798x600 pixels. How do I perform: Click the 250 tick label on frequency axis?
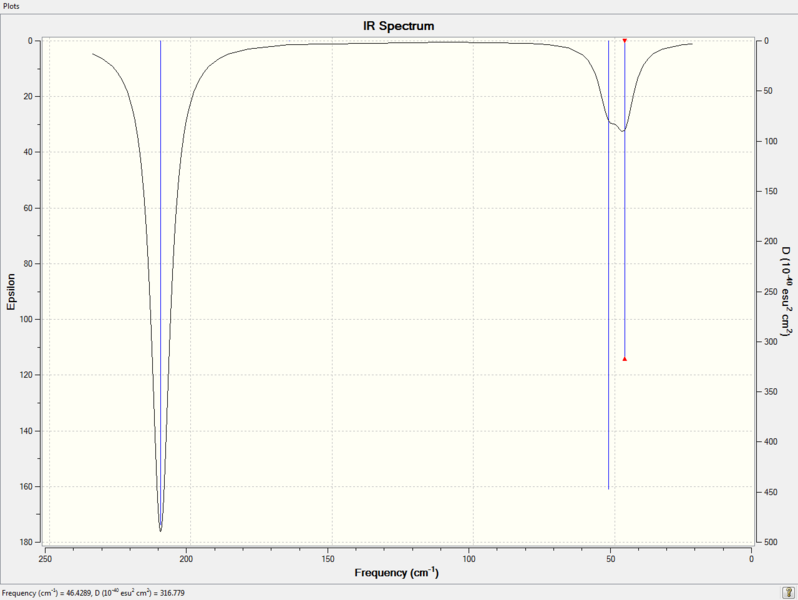coord(45,559)
